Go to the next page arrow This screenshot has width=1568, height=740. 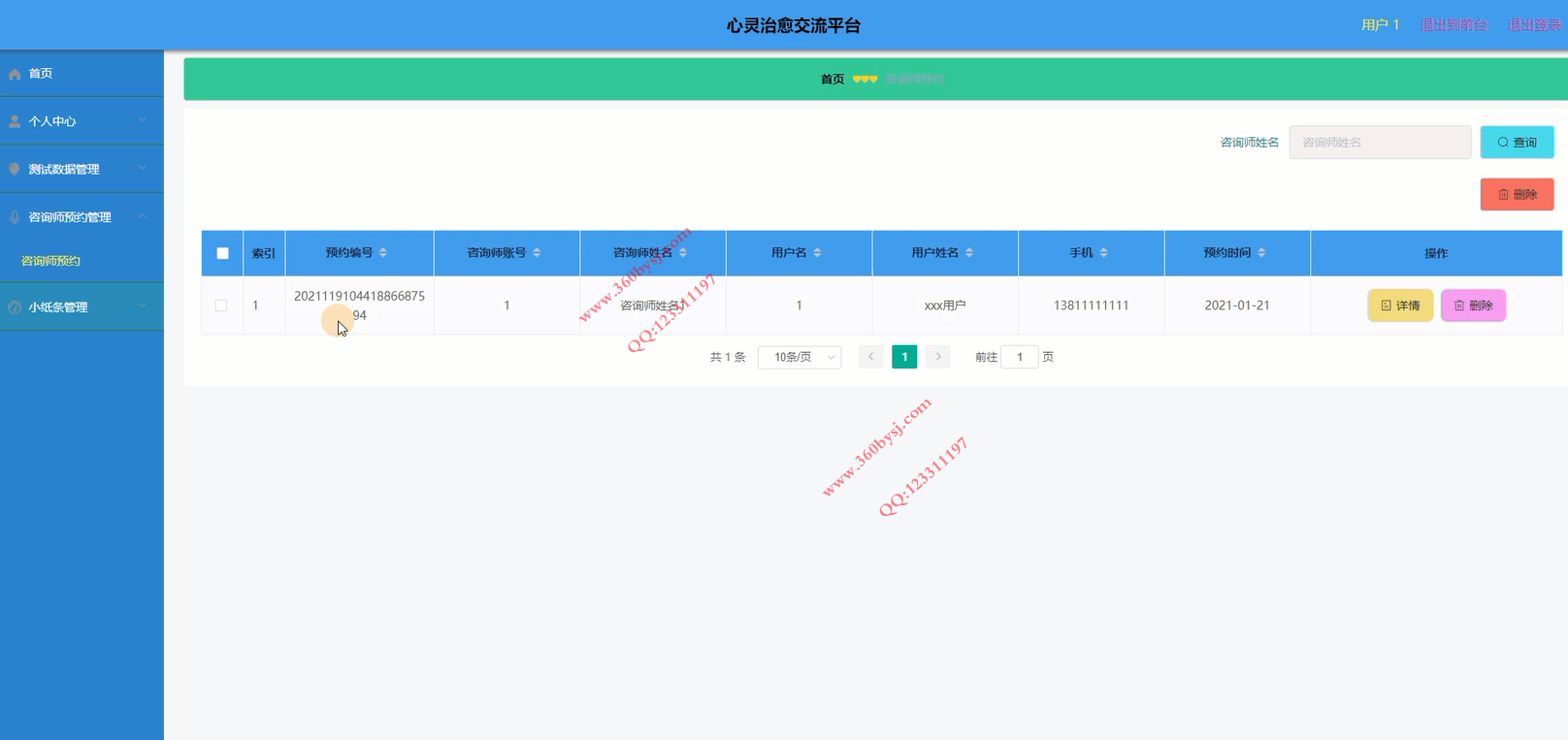click(938, 357)
